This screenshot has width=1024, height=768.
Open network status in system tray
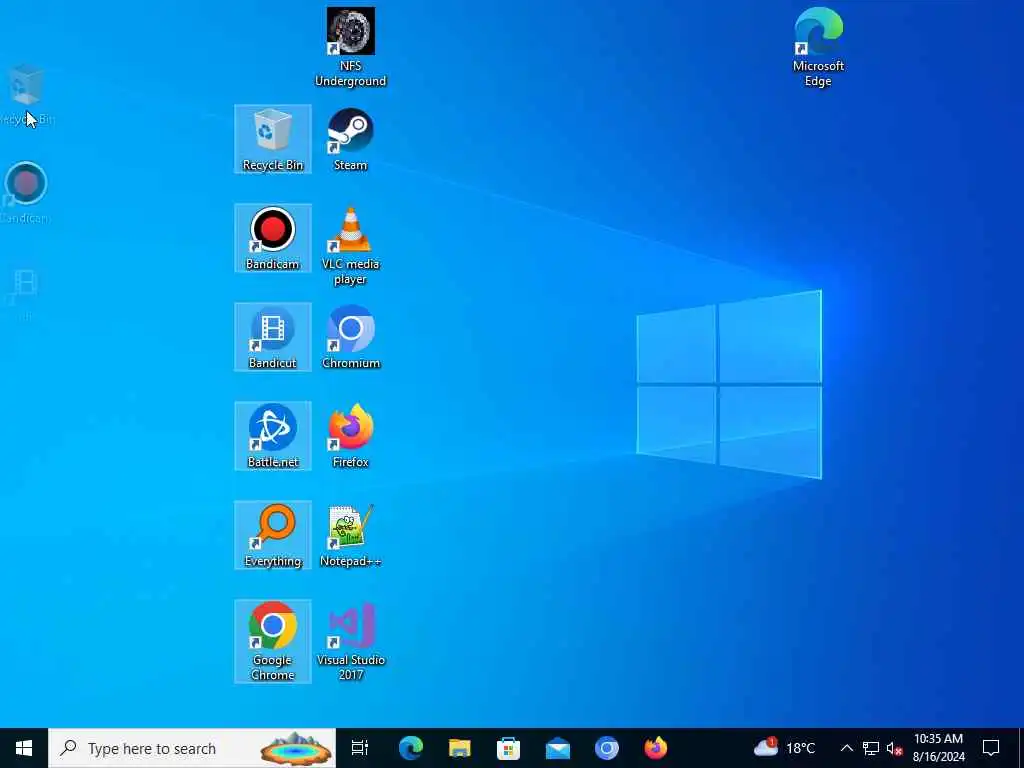click(871, 748)
